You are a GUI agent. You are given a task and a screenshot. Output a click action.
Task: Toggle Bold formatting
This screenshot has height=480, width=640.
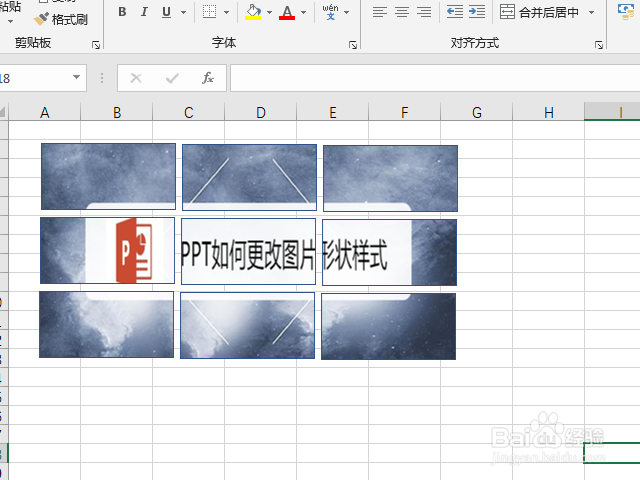coord(122,12)
